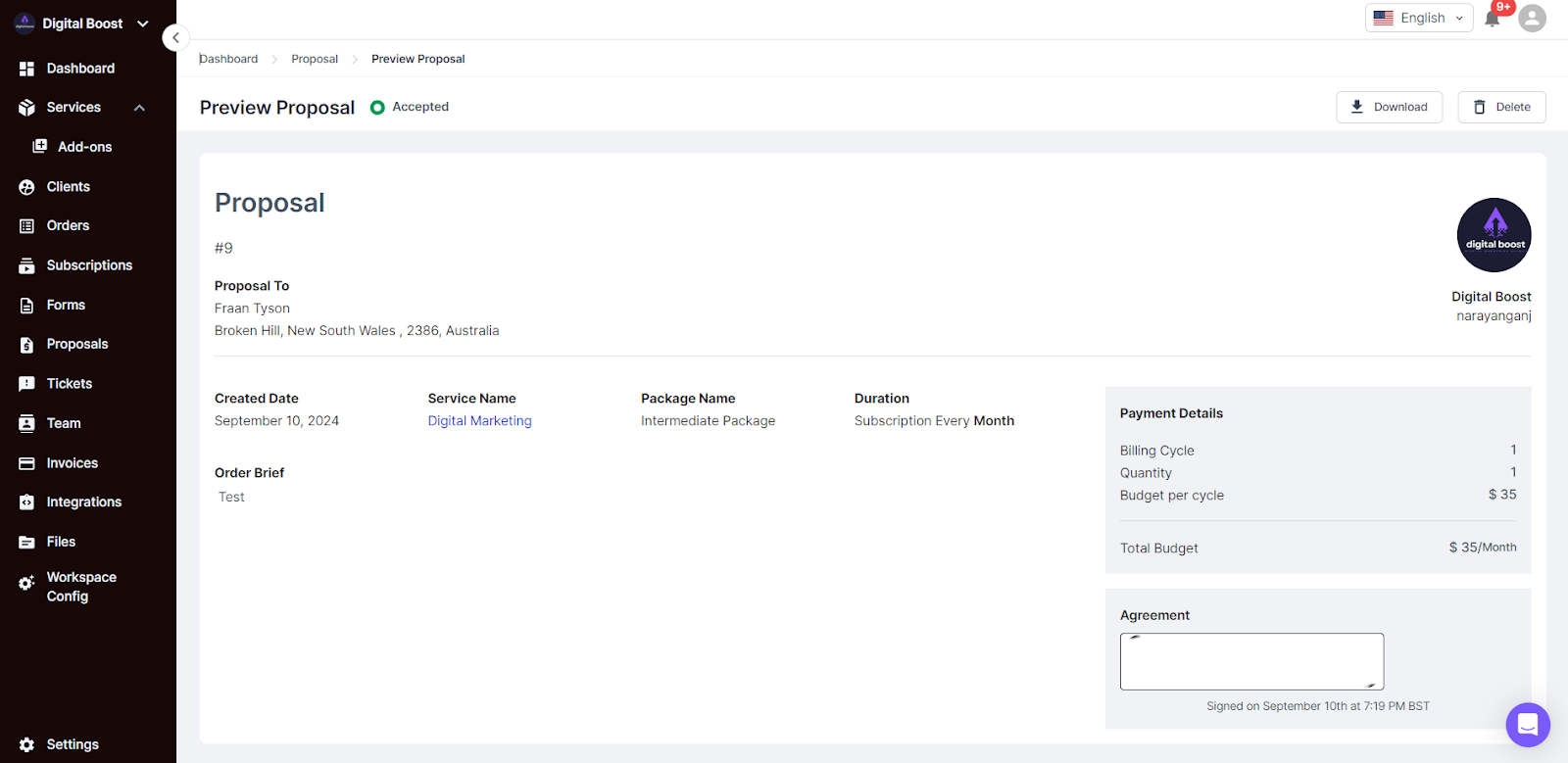
Task: Delete the proposal
Action: point(1501,107)
